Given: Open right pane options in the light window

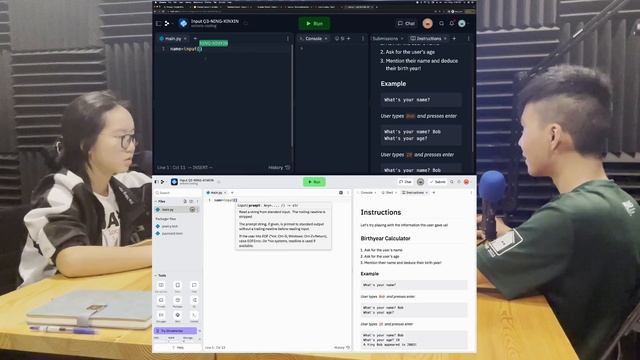Looking at the screenshot, I should 471,193.
